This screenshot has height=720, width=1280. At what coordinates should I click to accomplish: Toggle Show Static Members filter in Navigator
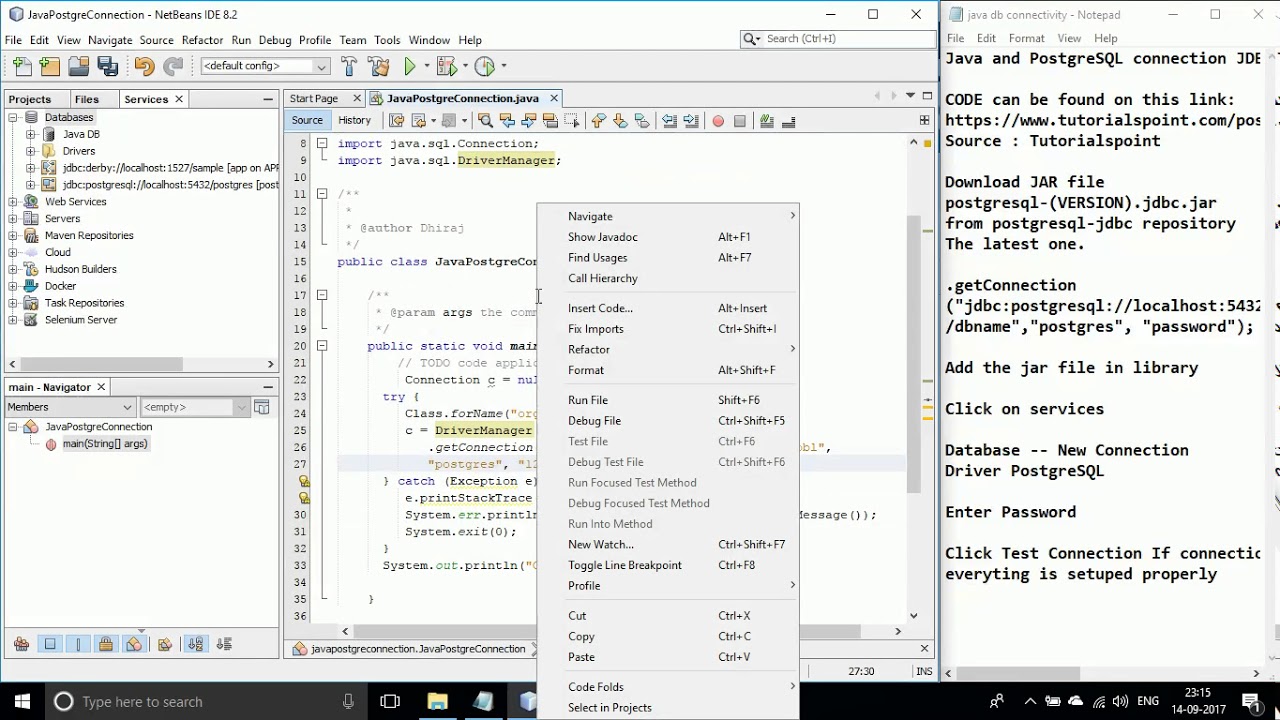[x=78, y=644]
